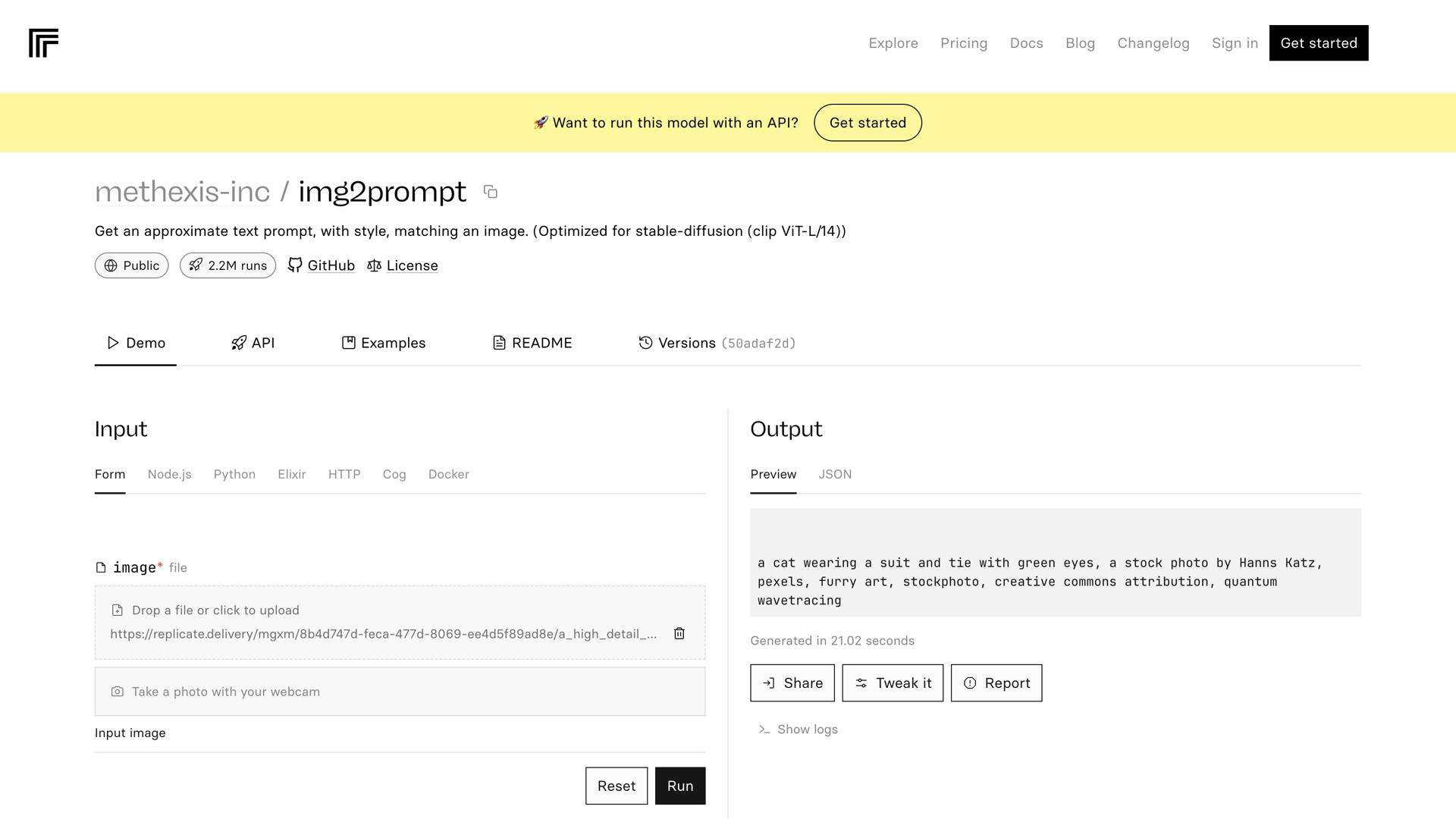The height and width of the screenshot is (819, 1456).
Task: Switch output view to JSON
Action: (x=835, y=474)
